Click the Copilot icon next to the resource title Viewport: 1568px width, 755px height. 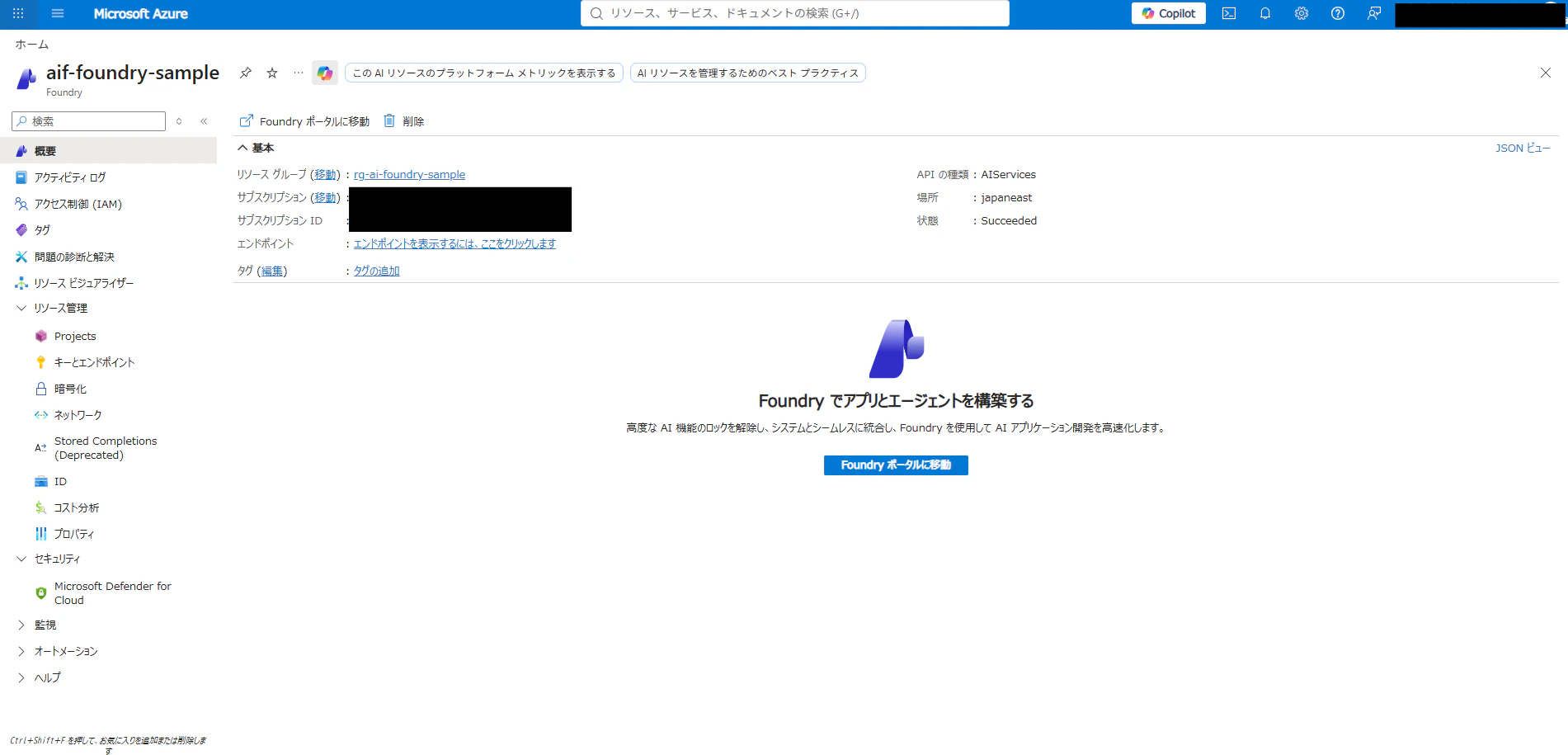[325, 73]
